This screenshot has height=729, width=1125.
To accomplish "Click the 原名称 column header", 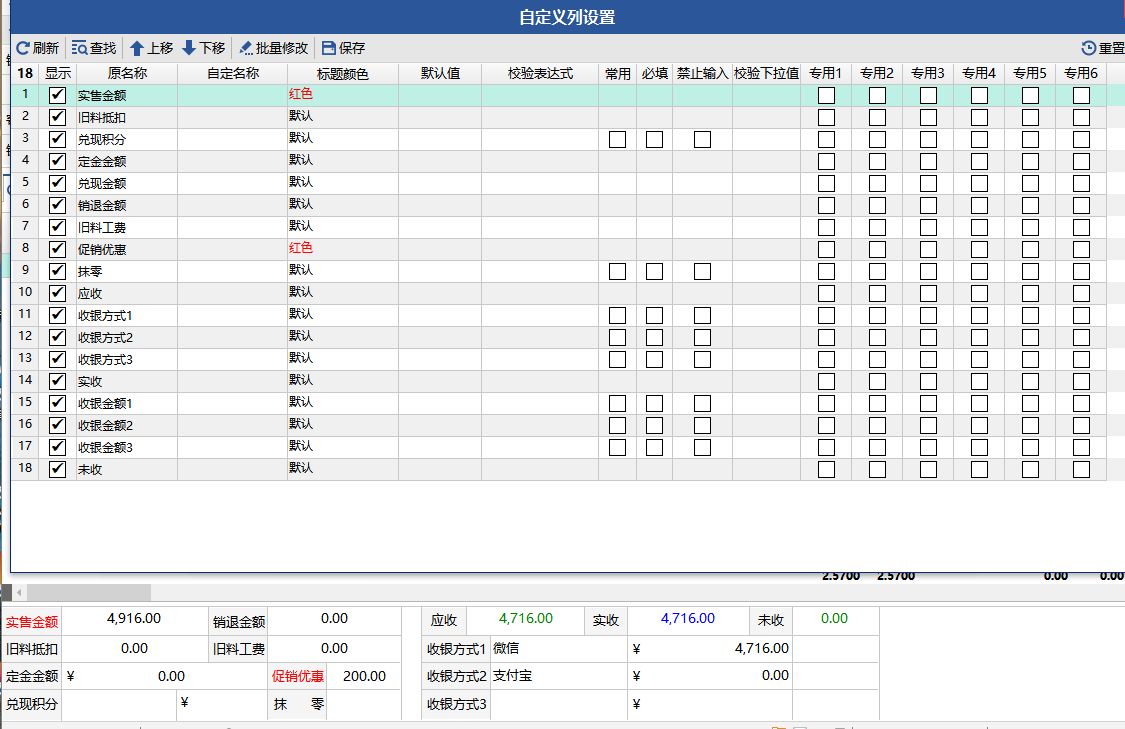I will (x=127, y=73).
